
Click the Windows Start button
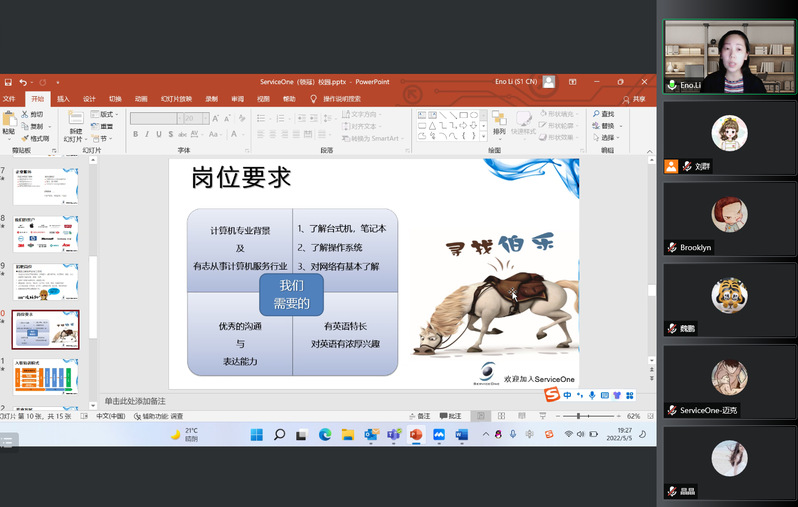[x=256, y=435]
